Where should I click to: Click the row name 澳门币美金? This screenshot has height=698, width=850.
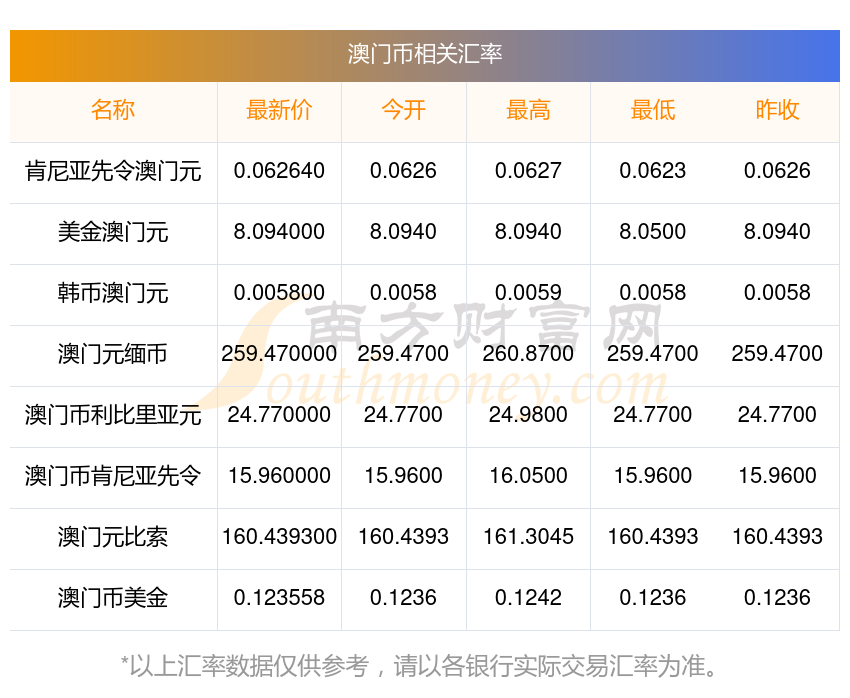(x=113, y=598)
